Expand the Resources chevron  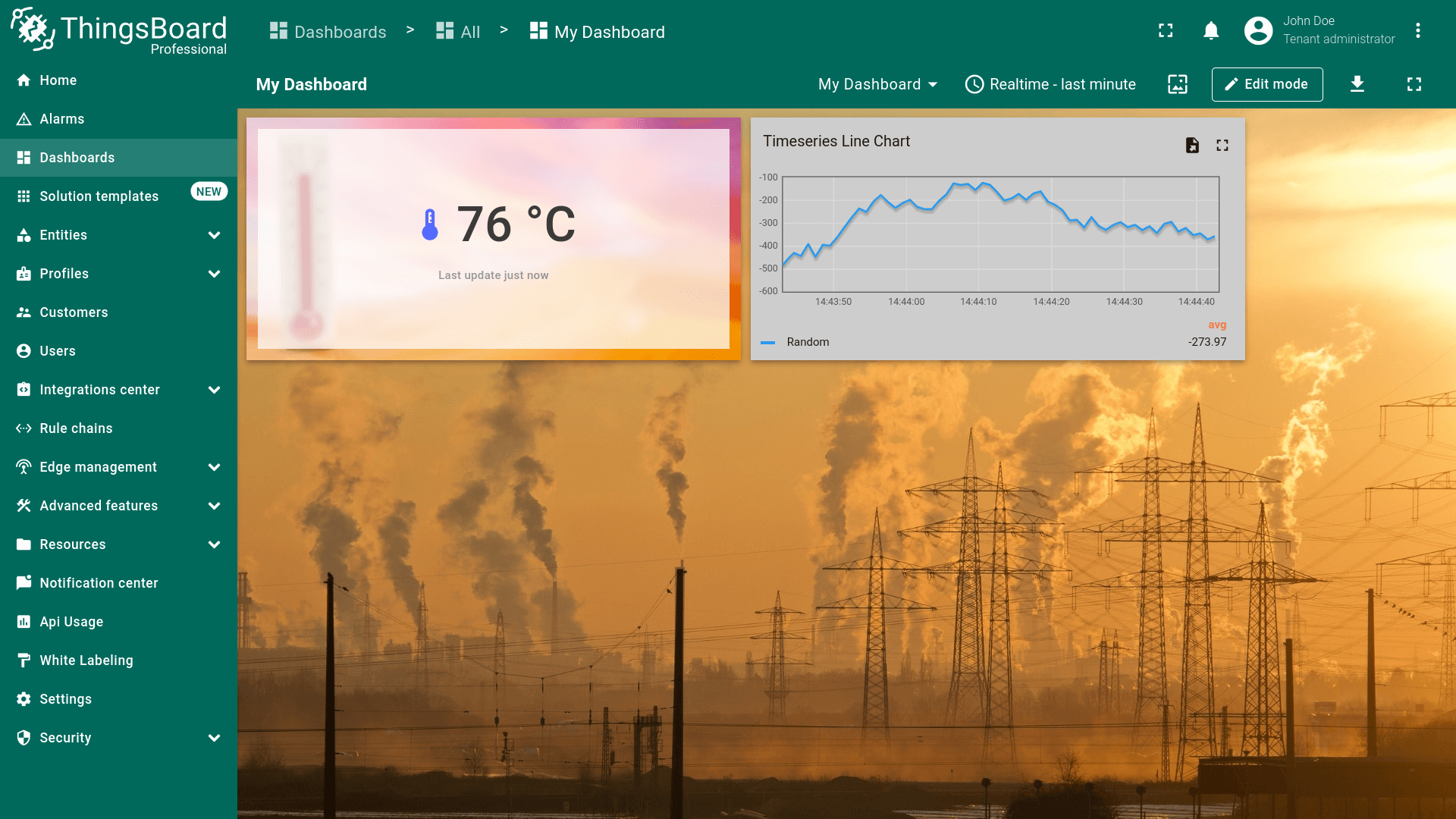[214, 544]
